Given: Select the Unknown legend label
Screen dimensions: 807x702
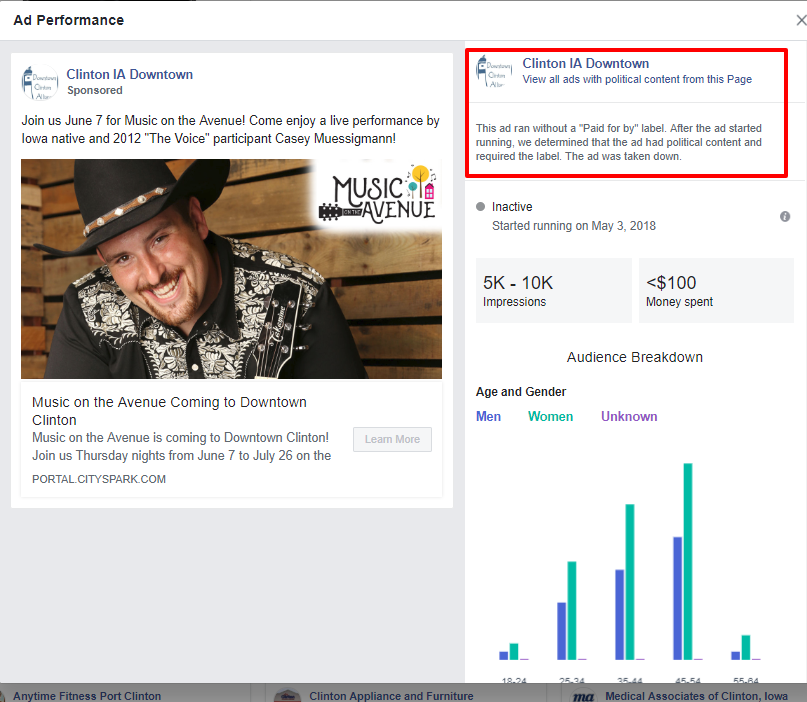Looking at the screenshot, I should click(x=629, y=416).
